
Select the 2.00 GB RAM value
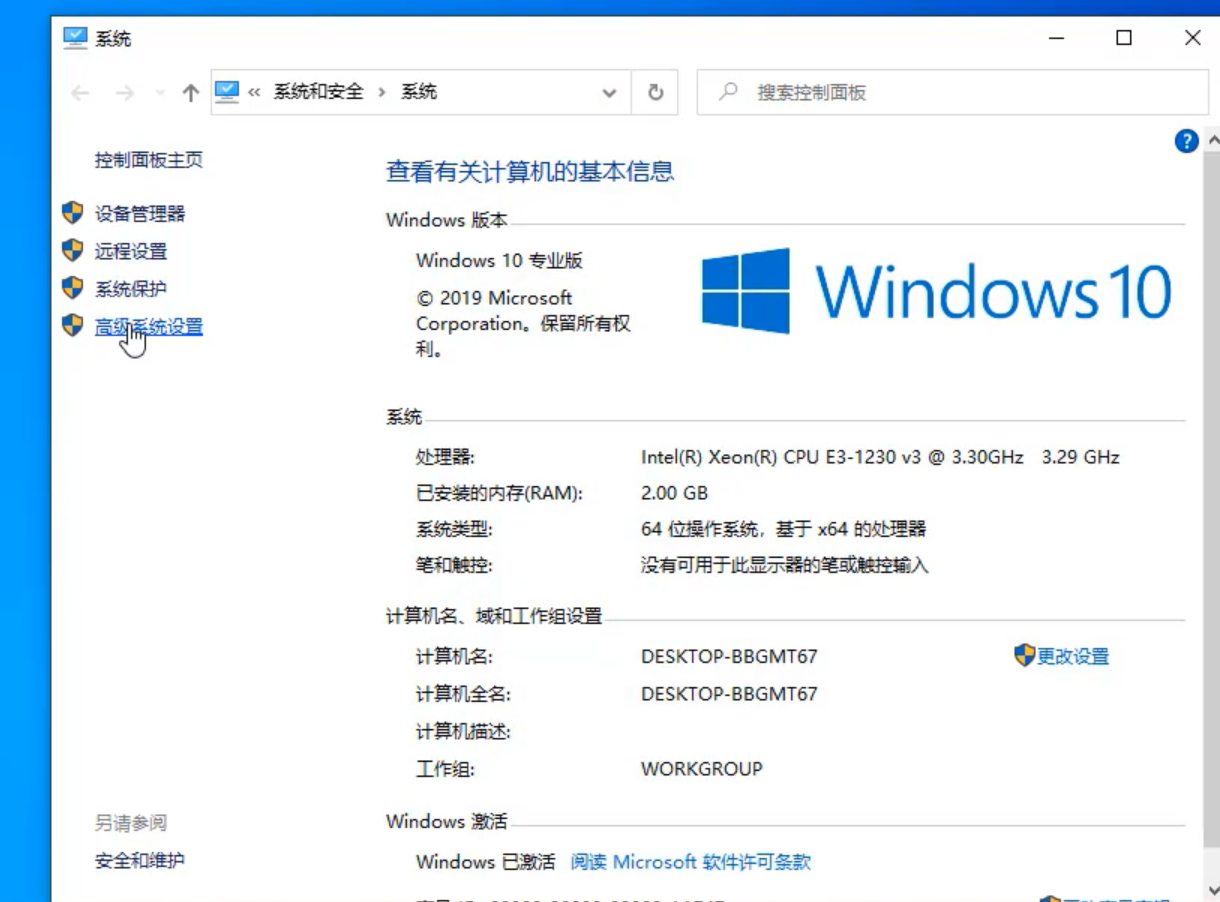(674, 493)
